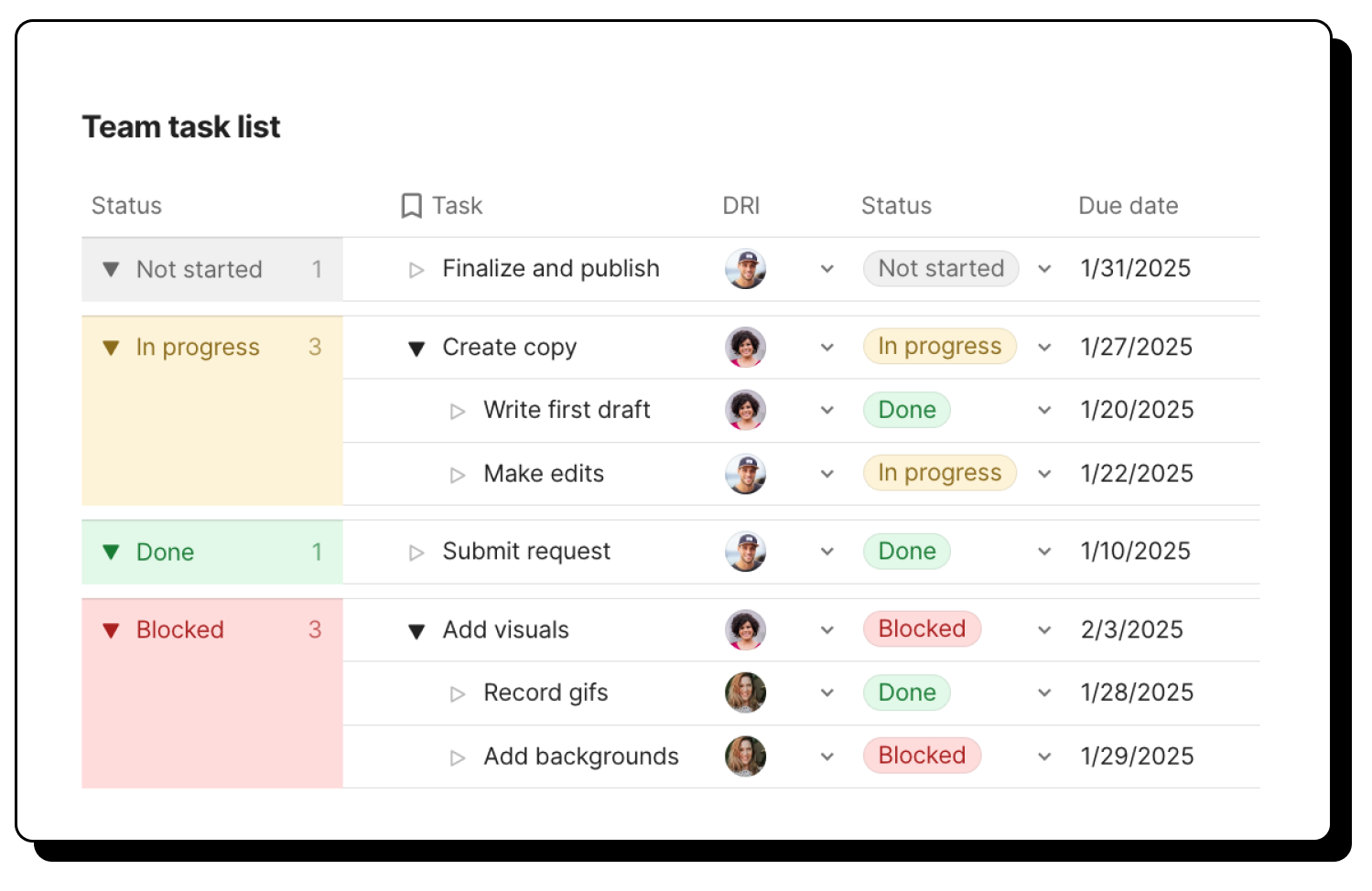Expand the Finalize and publish task

point(416,270)
